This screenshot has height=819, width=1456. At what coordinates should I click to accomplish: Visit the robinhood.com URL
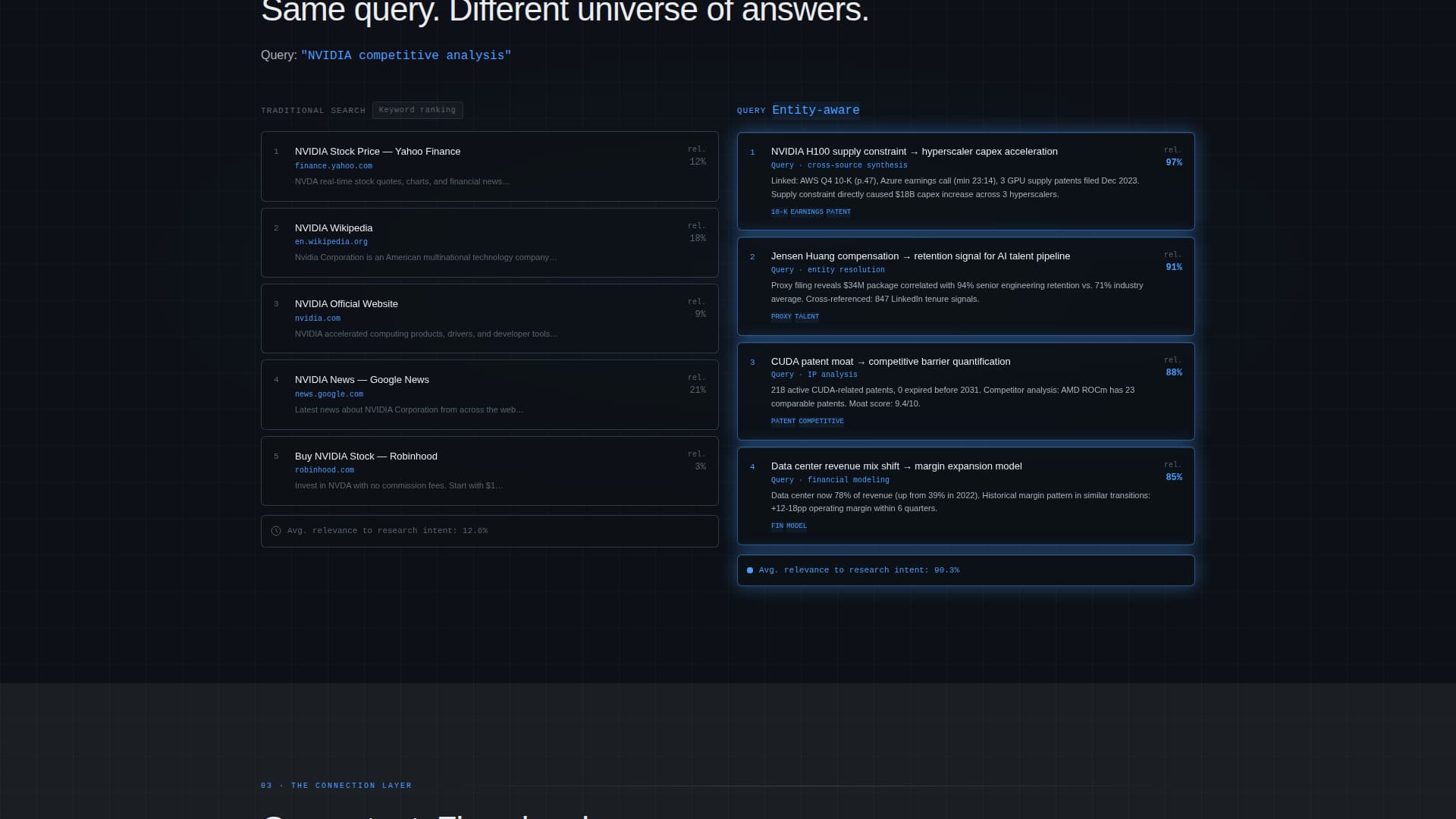(x=325, y=470)
